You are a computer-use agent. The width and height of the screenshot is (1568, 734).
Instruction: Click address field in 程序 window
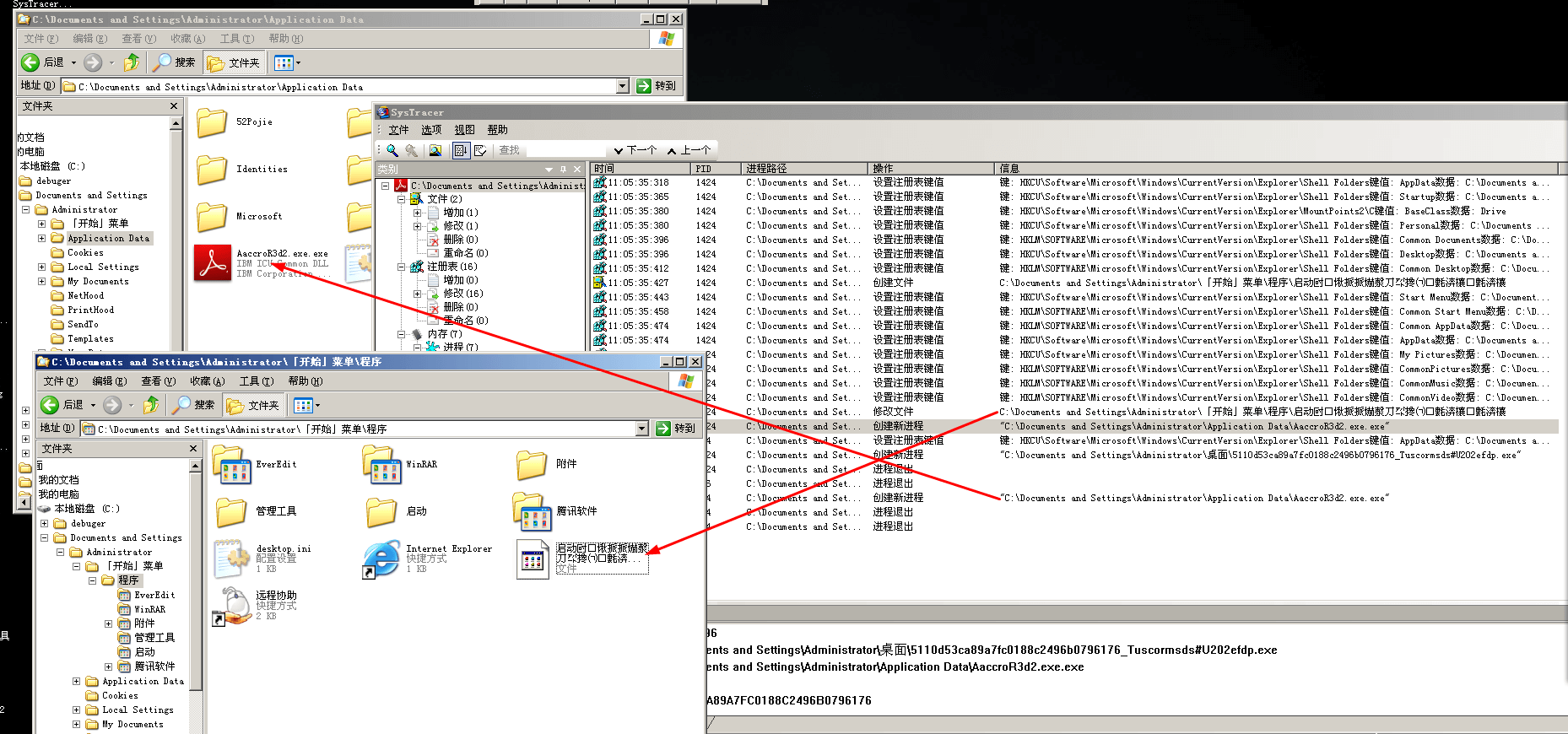(358, 429)
